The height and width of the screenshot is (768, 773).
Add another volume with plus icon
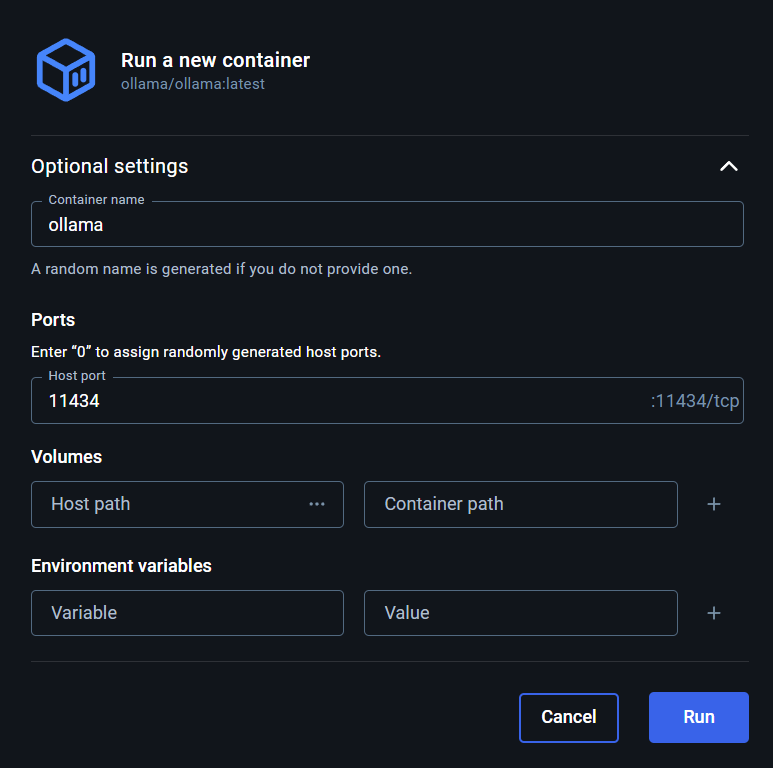coord(713,504)
